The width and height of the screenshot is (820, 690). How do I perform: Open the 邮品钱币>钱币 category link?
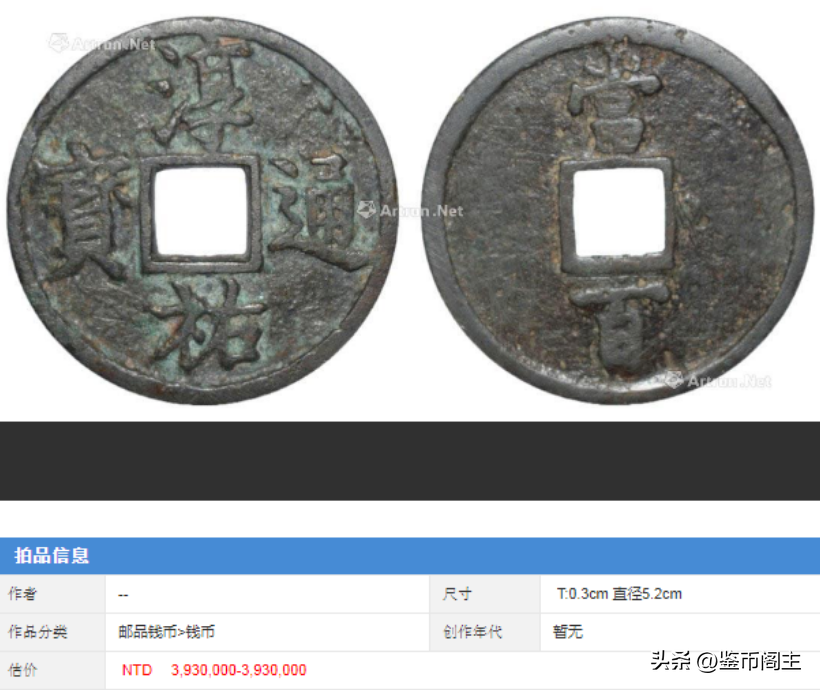coord(166,632)
